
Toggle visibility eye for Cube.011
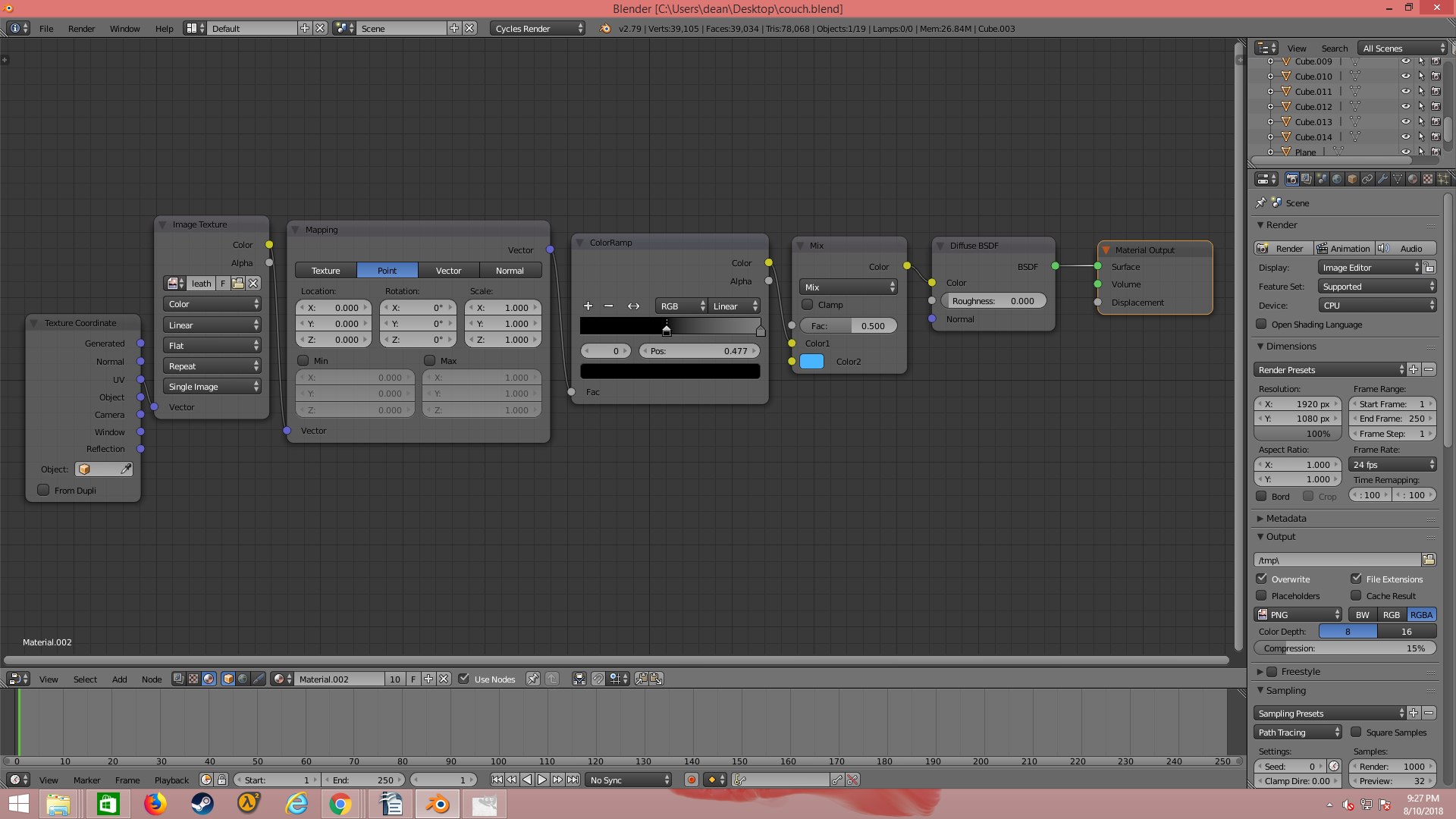point(1405,91)
